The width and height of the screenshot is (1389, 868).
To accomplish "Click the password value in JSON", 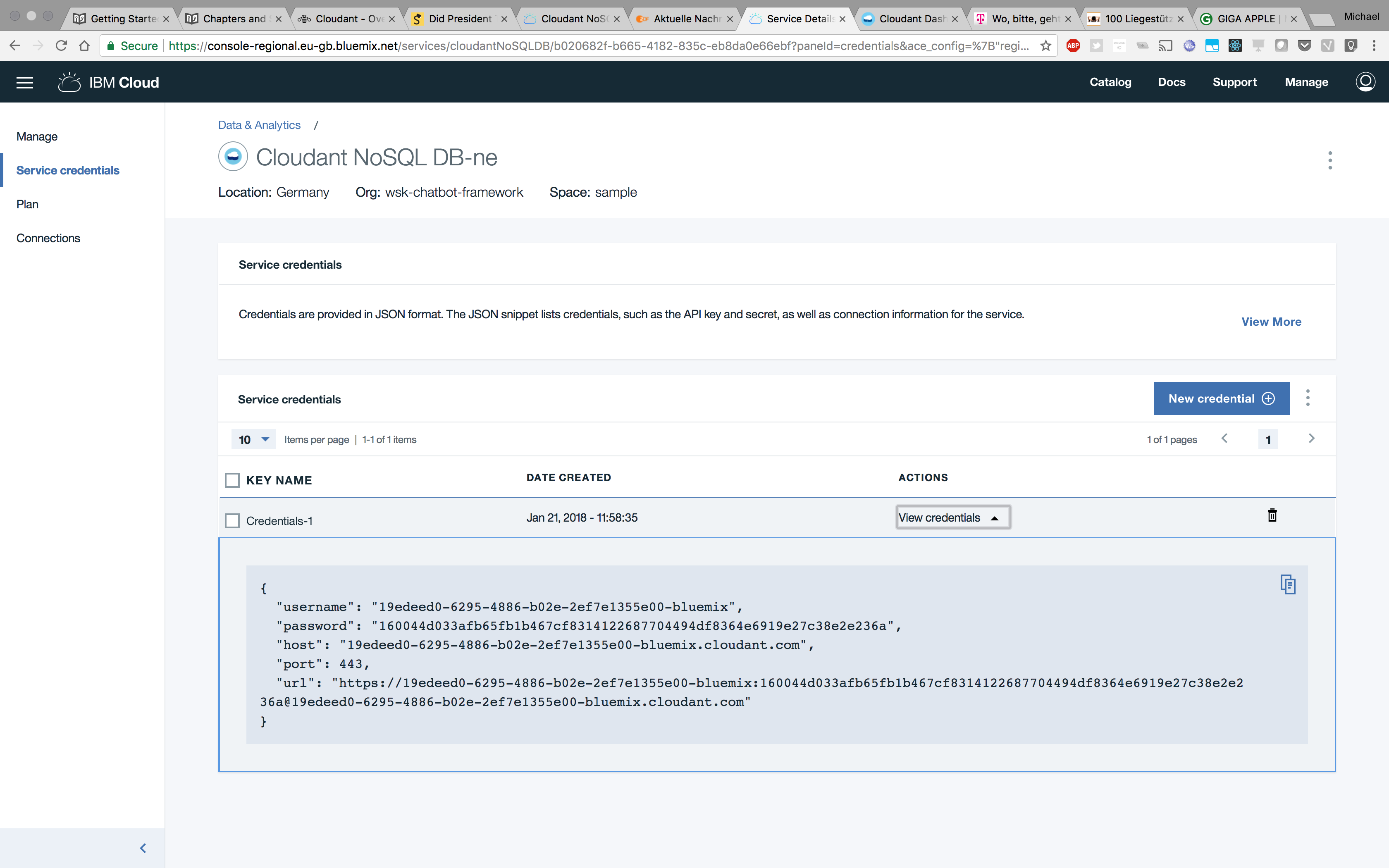I will click(633, 626).
